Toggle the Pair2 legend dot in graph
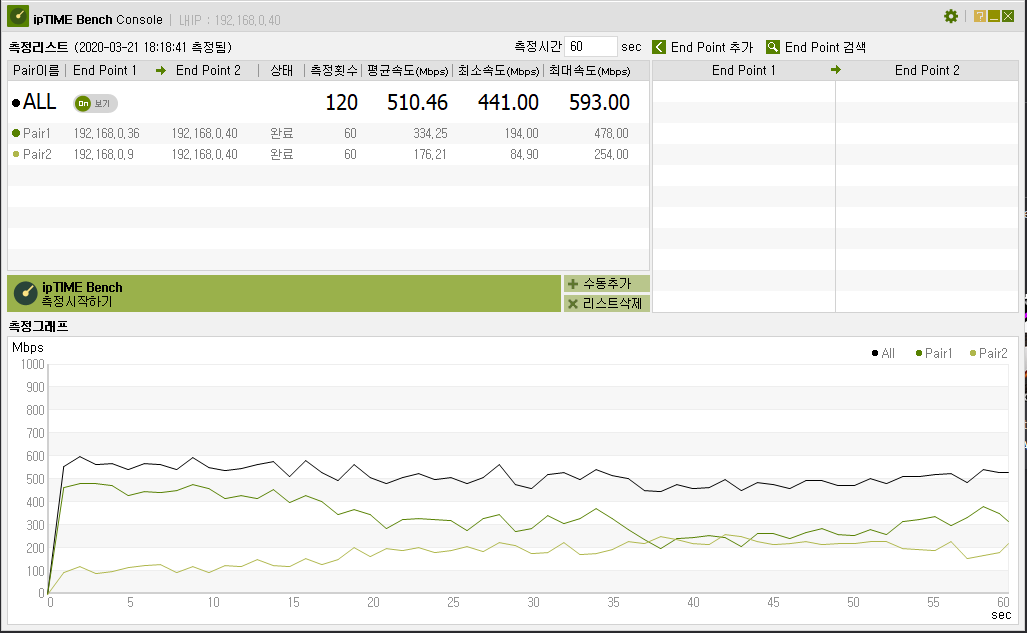 (x=973, y=353)
